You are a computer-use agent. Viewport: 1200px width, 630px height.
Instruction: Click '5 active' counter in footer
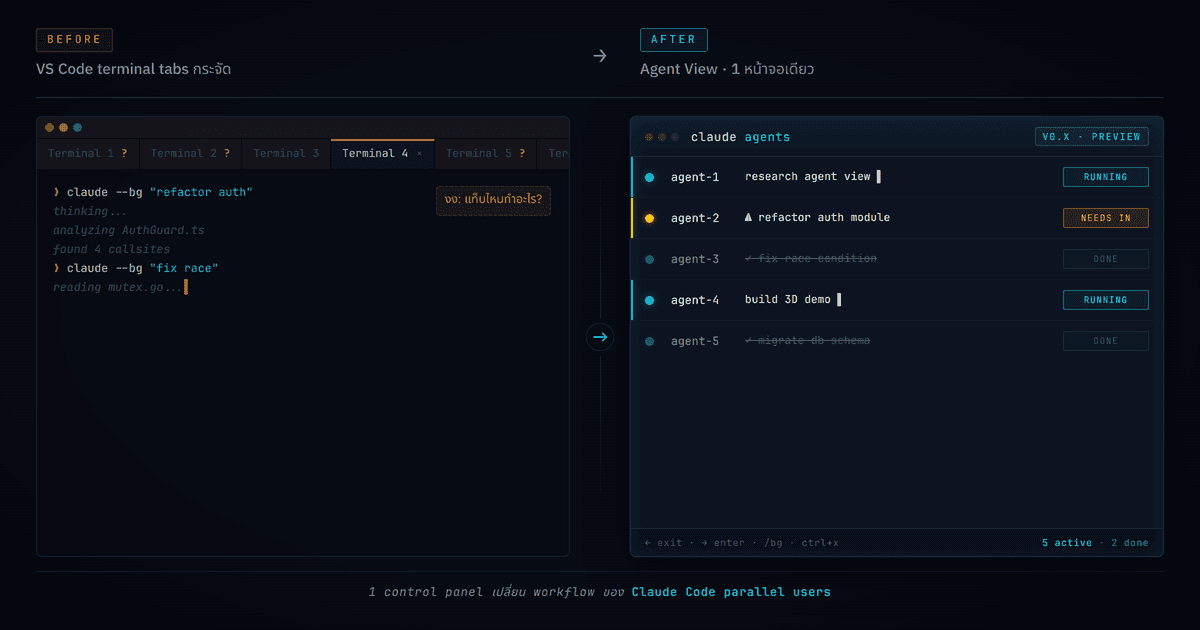coord(1067,543)
